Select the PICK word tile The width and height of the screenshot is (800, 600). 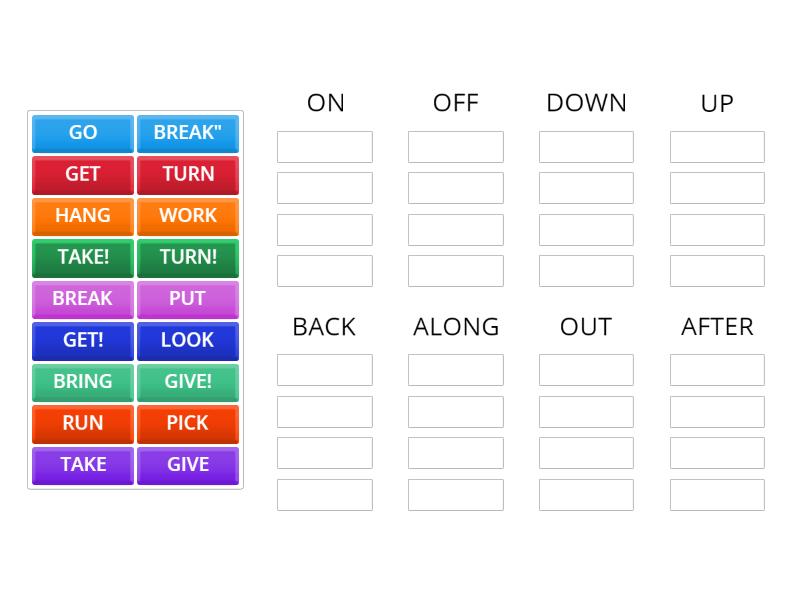pyautogui.click(x=187, y=423)
